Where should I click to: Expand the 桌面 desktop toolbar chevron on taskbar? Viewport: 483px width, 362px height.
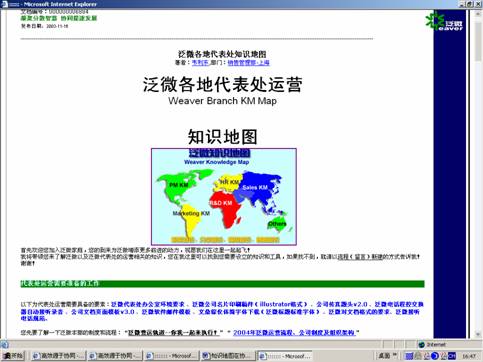[x=395, y=355]
